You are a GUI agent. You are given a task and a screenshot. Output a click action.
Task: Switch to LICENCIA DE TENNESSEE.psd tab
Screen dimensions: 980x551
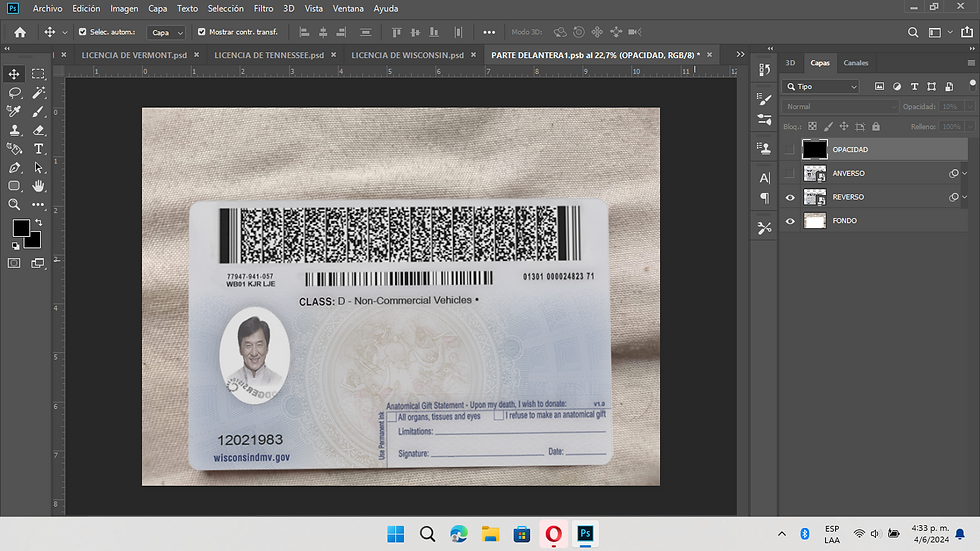click(x=269, y=55)
